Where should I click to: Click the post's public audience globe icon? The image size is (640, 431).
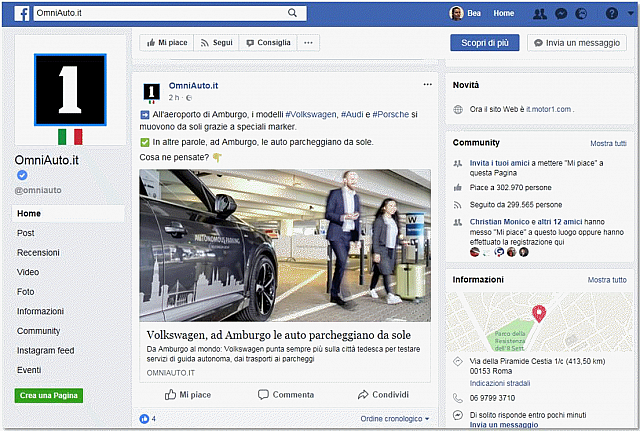tap(189, 98)
